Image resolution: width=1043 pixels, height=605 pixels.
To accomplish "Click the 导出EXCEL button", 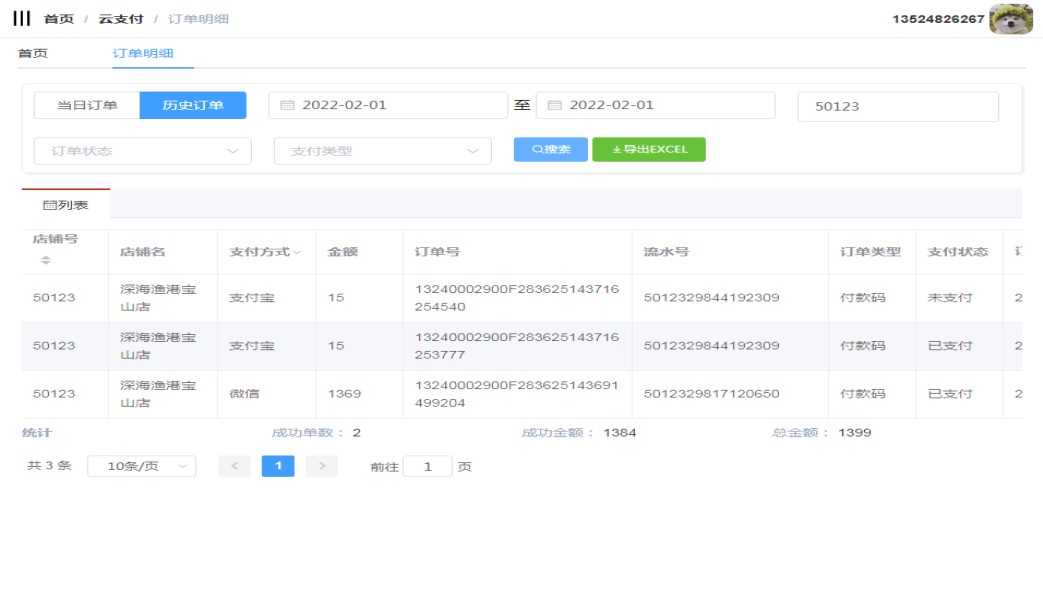I will pos(649,149).
